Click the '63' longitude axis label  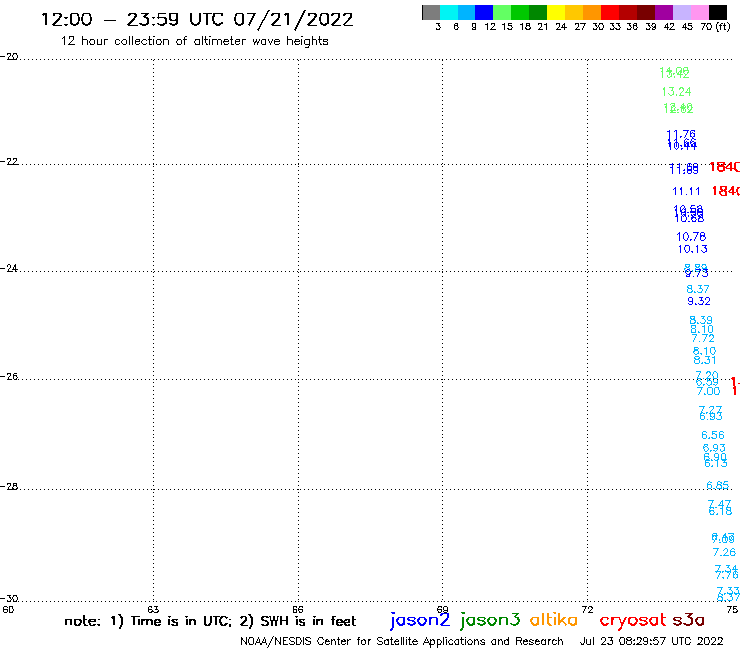click(x=153, y=609)
